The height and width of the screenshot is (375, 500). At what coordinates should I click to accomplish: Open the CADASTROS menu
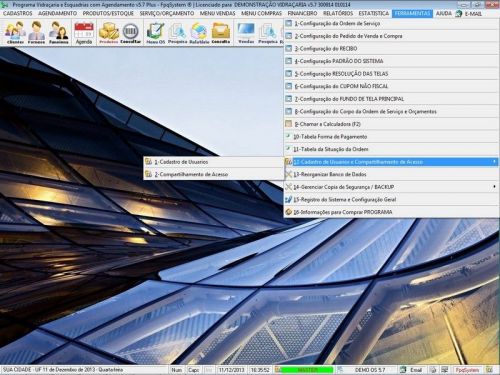click(x=18, y=13)
